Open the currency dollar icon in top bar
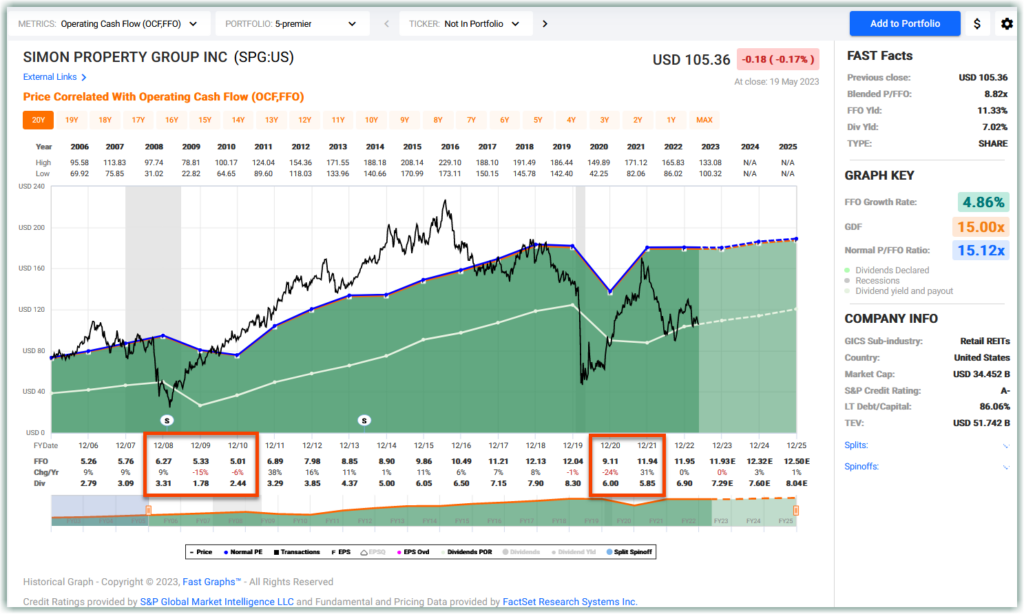 coord(977,23)
